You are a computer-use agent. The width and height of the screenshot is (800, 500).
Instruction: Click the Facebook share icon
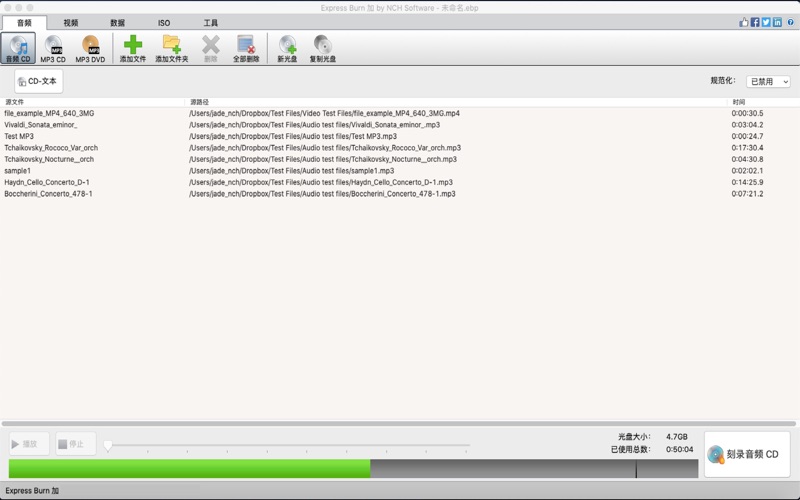pyautogui.click(x=755, y=22)
